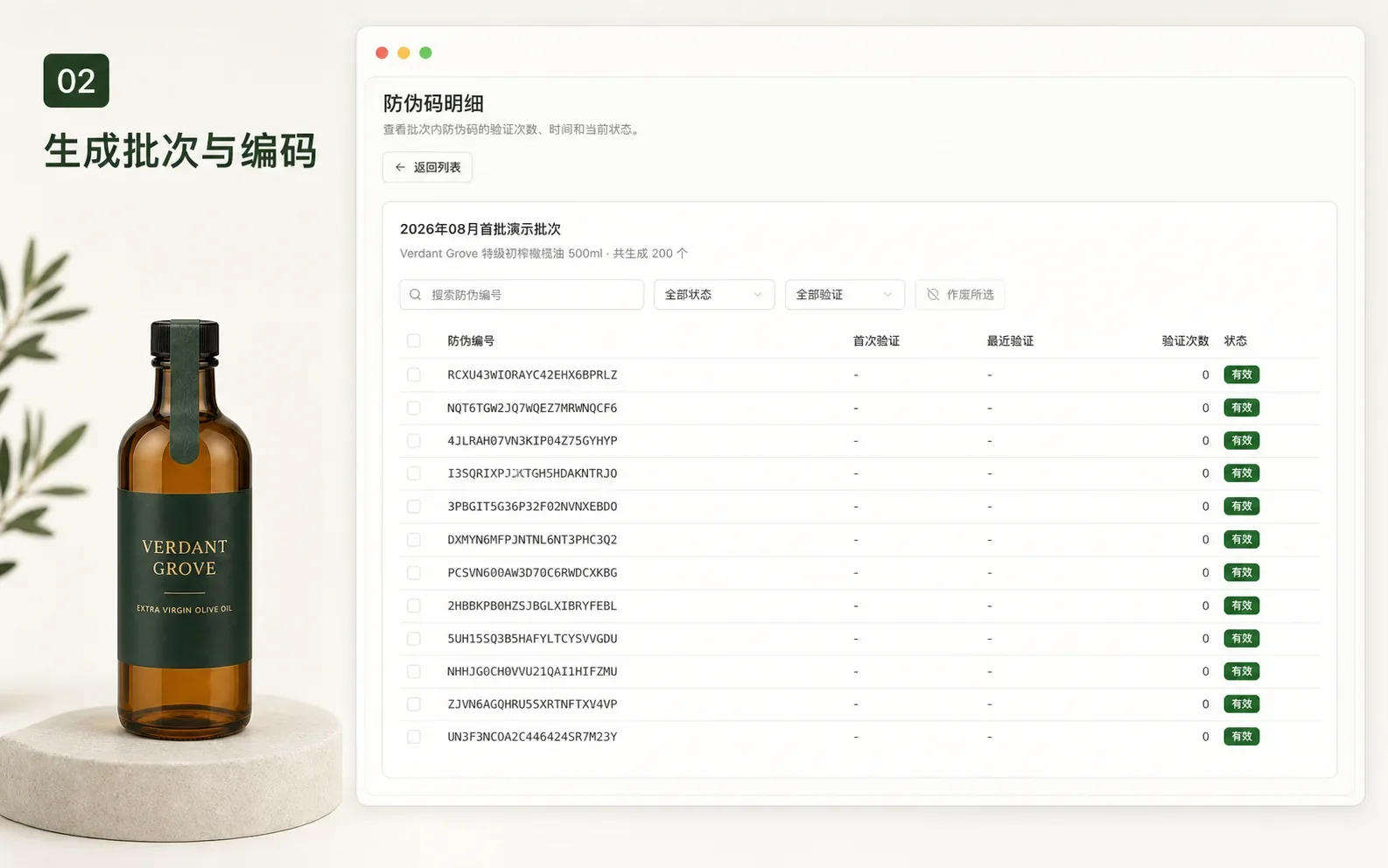Tick the checkbox for code starting DXMYN6MF
Viewport: 1388px width, 868px height.
coord(414,540)
